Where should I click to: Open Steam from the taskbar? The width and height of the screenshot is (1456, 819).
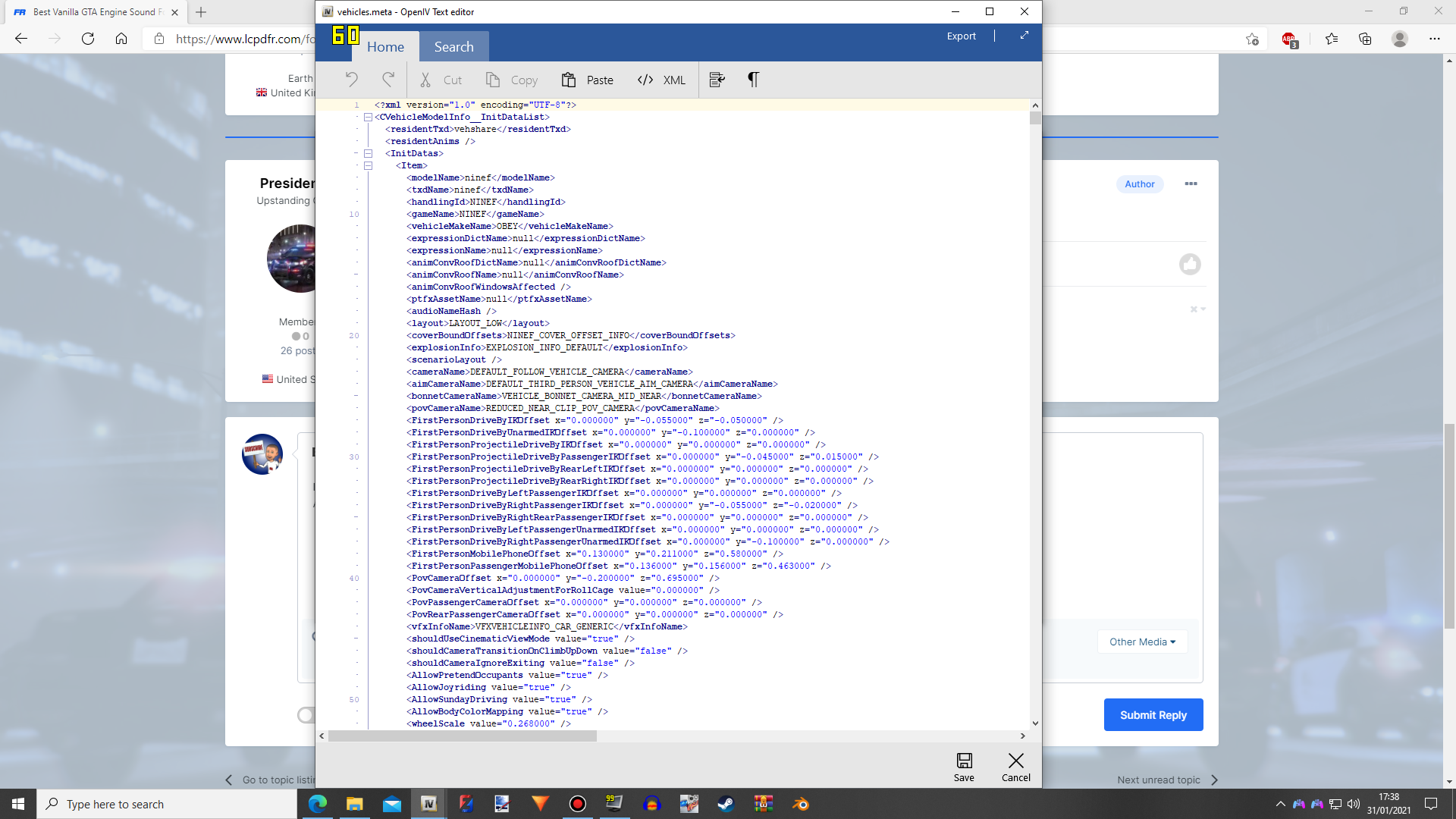[x=726, y=804]
